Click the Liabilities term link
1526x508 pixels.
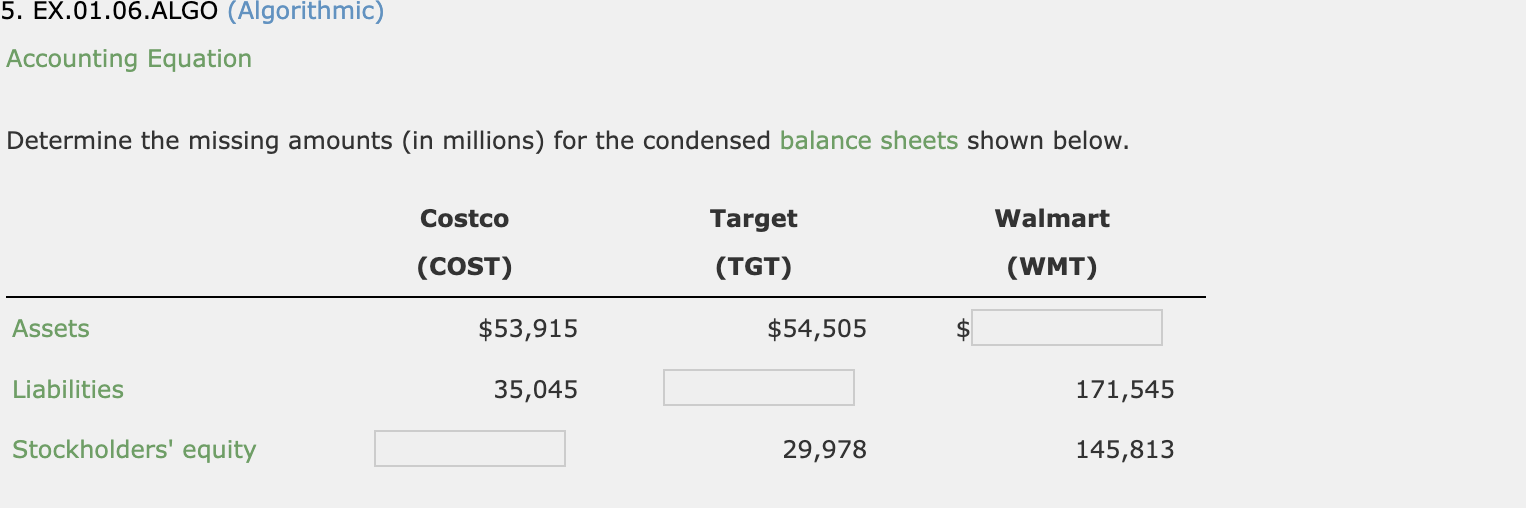click(68, 389)
